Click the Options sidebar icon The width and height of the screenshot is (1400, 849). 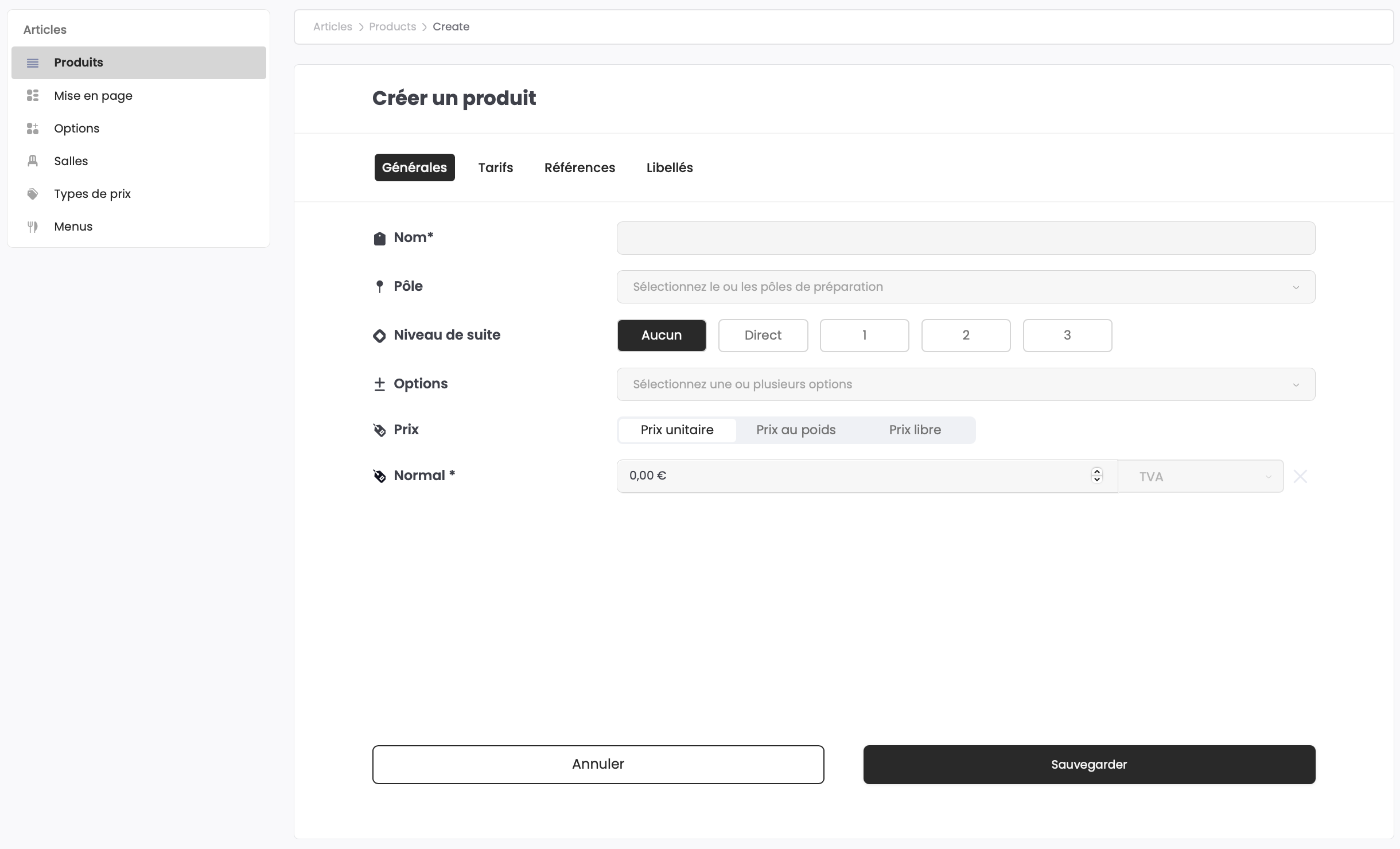pos(33,128)
